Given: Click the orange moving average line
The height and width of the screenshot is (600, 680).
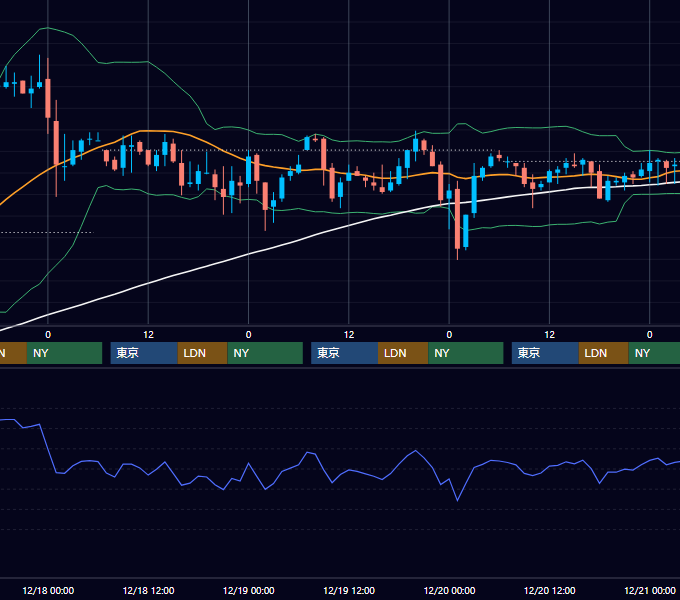Looking at the screenshot, I should (x=156, y=130).
